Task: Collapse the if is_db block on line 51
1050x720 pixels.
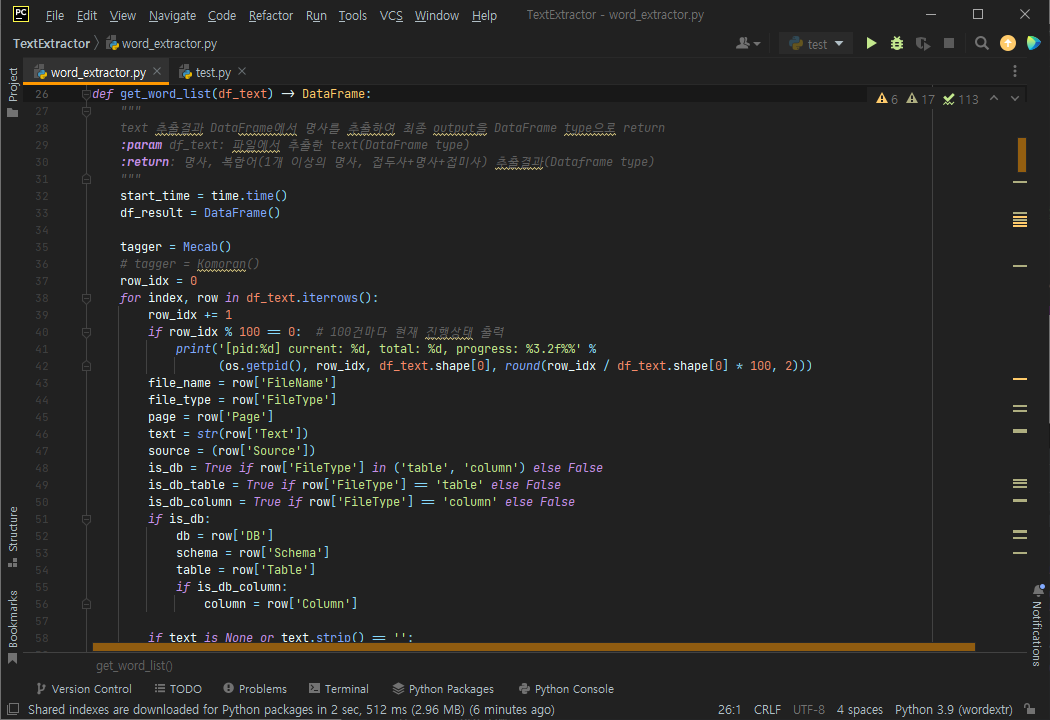Action: point(86,519)
